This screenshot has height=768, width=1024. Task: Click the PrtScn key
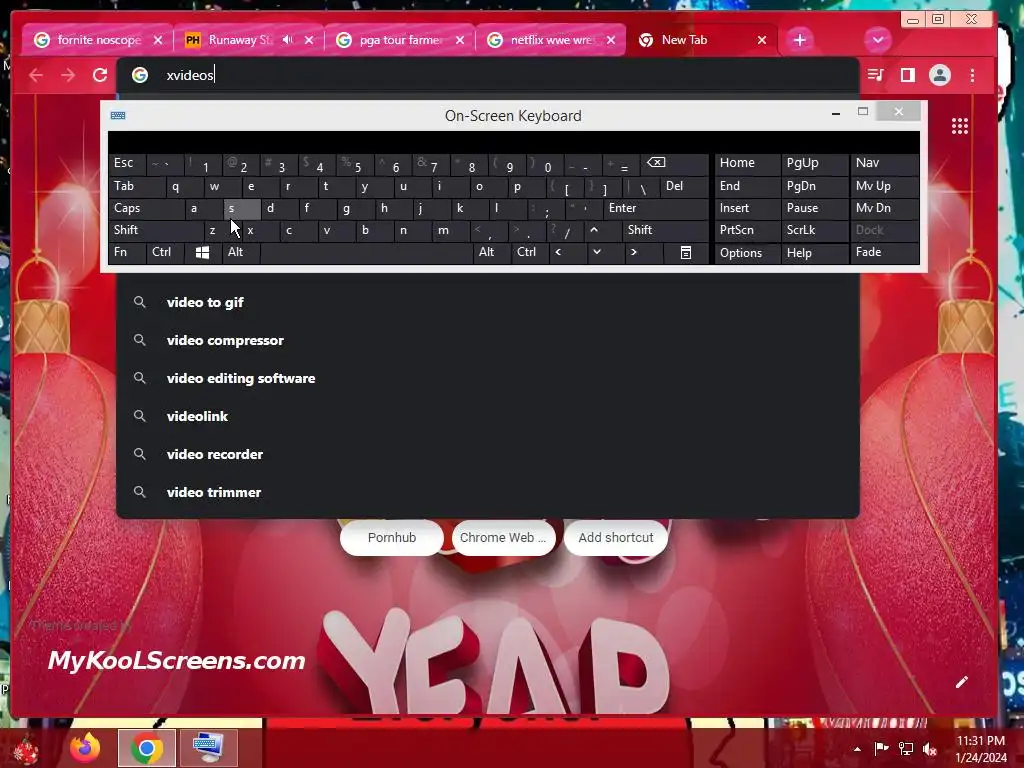(747, 230)
